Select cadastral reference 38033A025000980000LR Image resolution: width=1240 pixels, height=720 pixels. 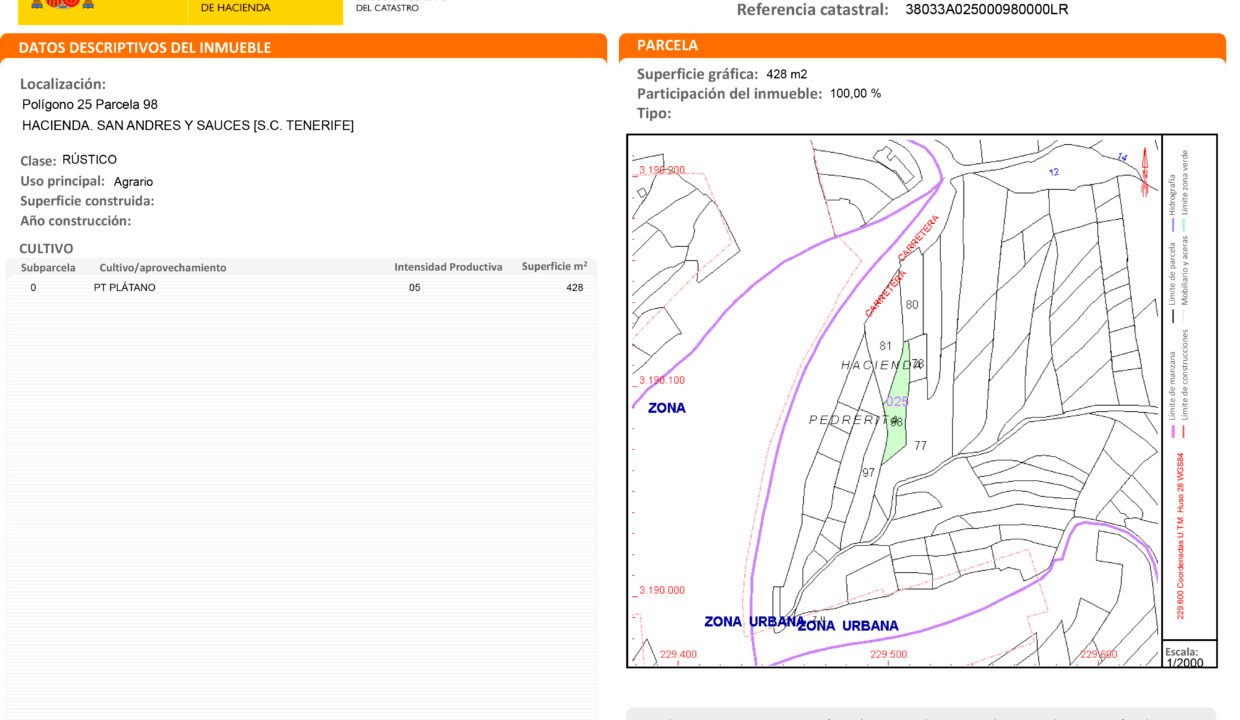click(x=987, y=10)
